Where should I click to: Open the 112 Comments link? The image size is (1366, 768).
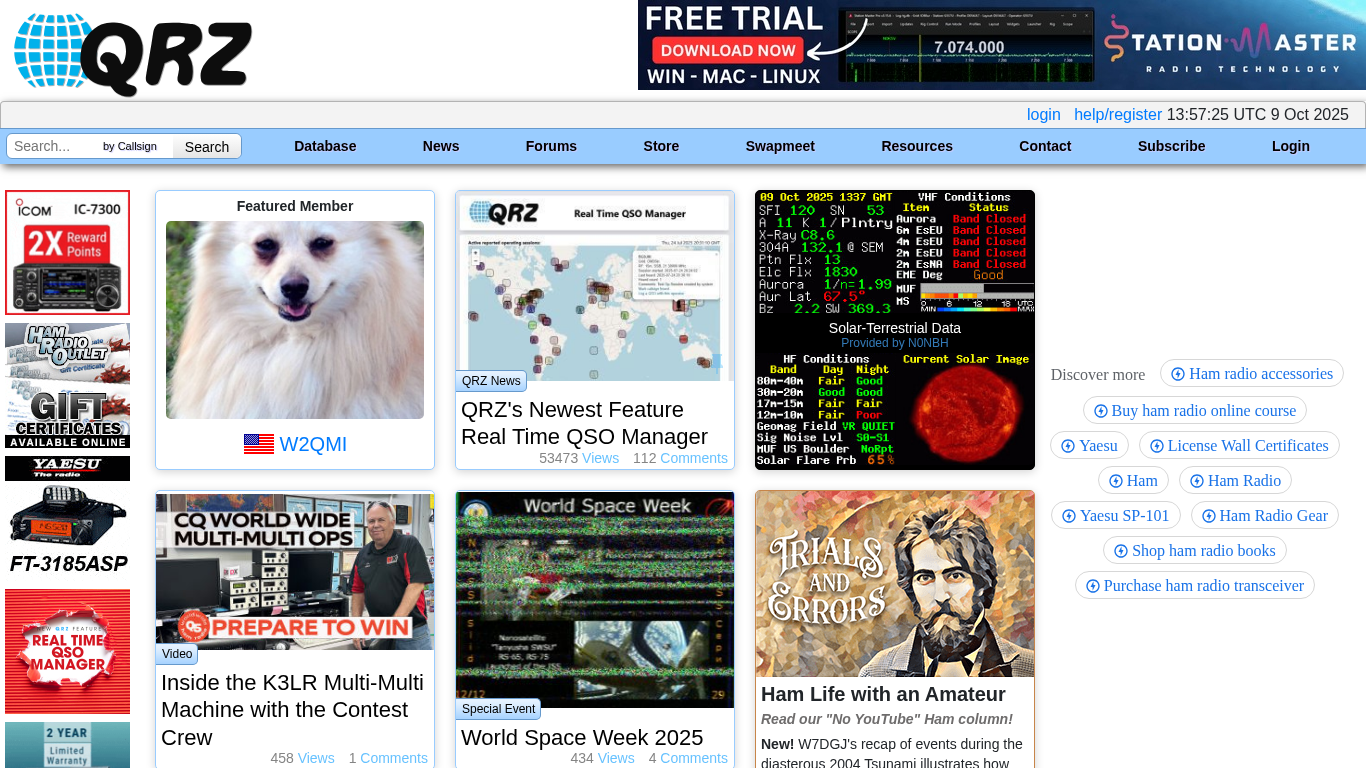694,458
